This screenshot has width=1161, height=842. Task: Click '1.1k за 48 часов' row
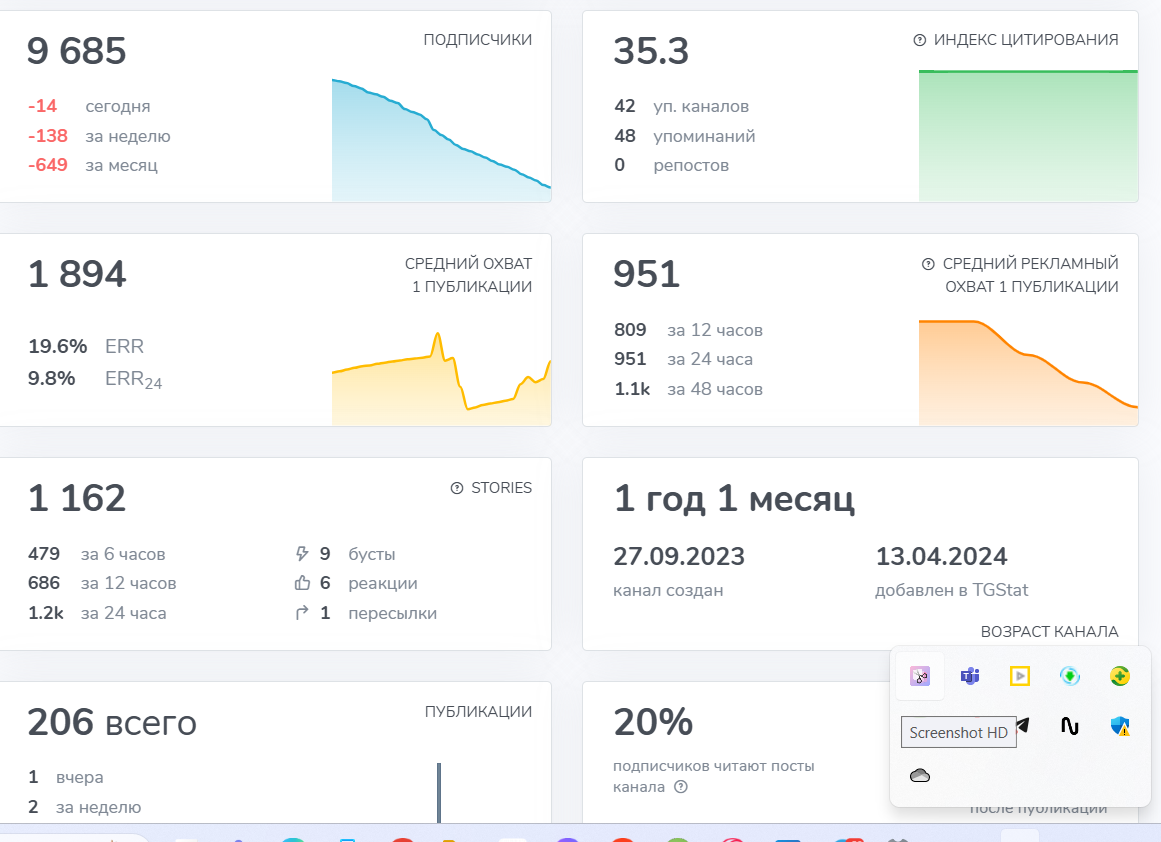[x=689, y=388]
